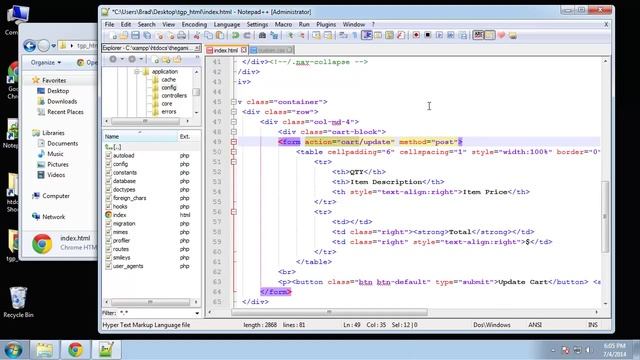640x360 pixels.
Task: Collapse the tr fold marker on line 56
Action: click(x=234, y=212)
